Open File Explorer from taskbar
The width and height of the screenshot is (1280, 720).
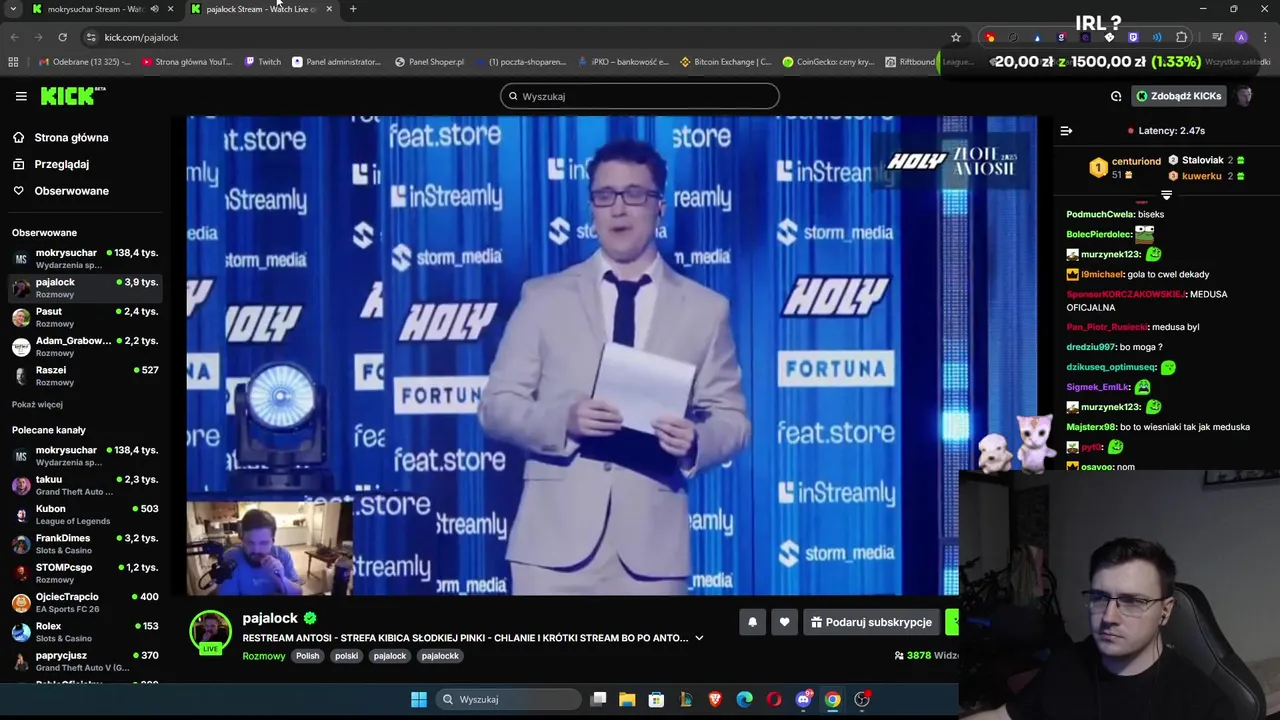[x=627, y=699]
